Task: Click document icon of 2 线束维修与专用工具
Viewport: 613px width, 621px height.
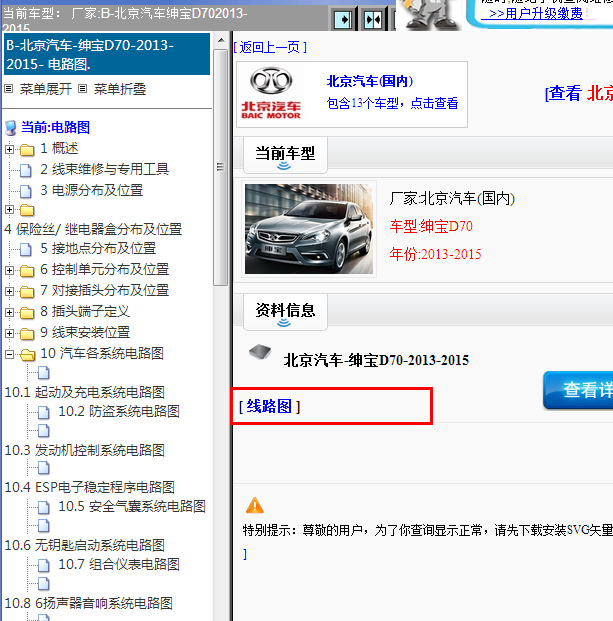Action: tap(26, 170)
